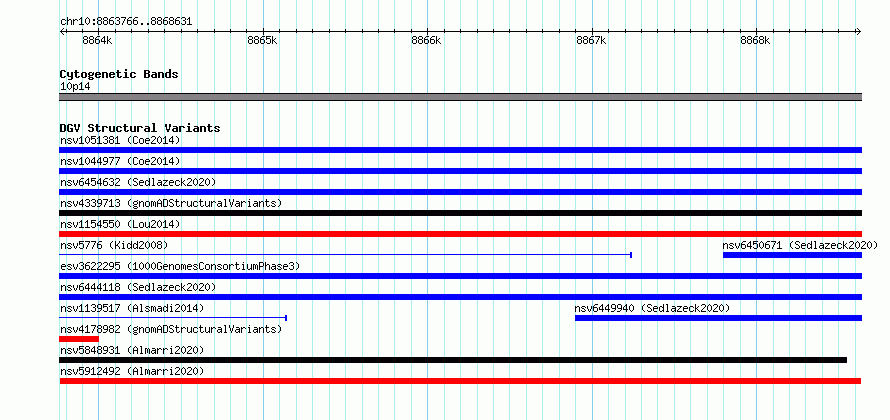
Task: Select the 10p14 band label
Action: click(75, 86)
